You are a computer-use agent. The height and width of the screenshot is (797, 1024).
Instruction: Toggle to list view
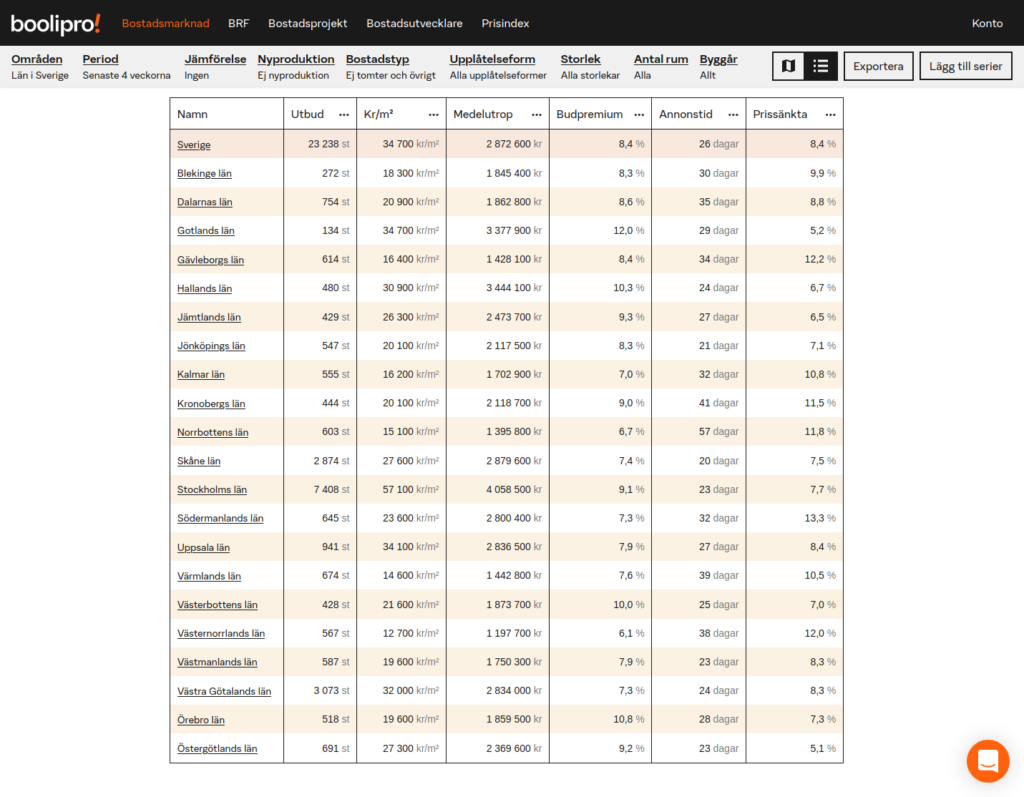coord(823,66)
